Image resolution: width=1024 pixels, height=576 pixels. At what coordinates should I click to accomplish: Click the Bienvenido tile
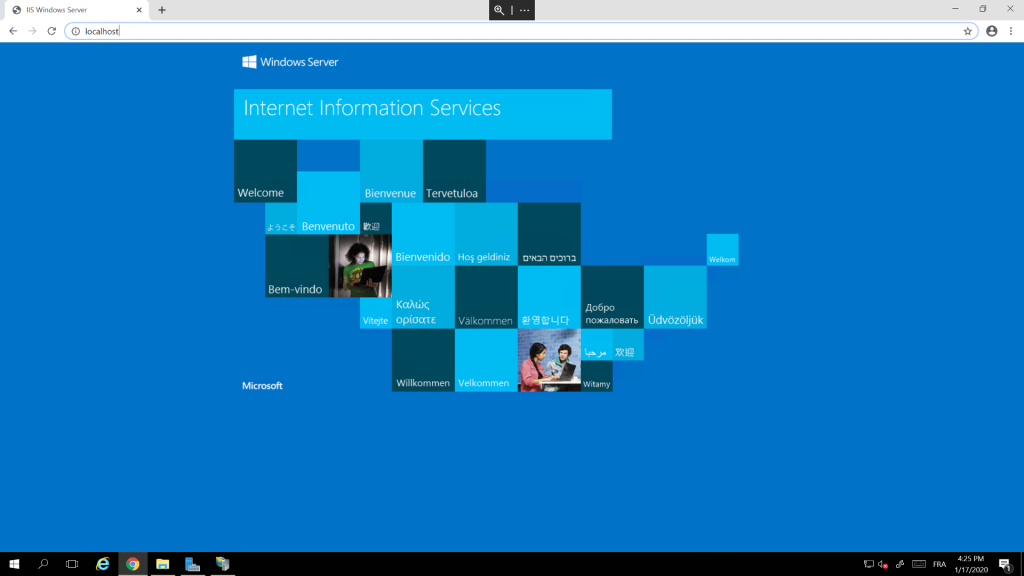(x=423, y=234)
